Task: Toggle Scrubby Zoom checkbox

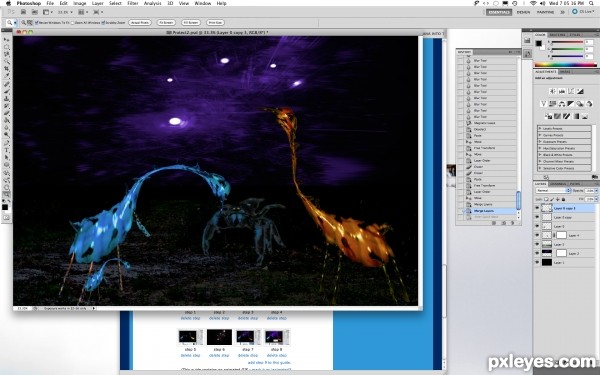Action: [103, 23]
